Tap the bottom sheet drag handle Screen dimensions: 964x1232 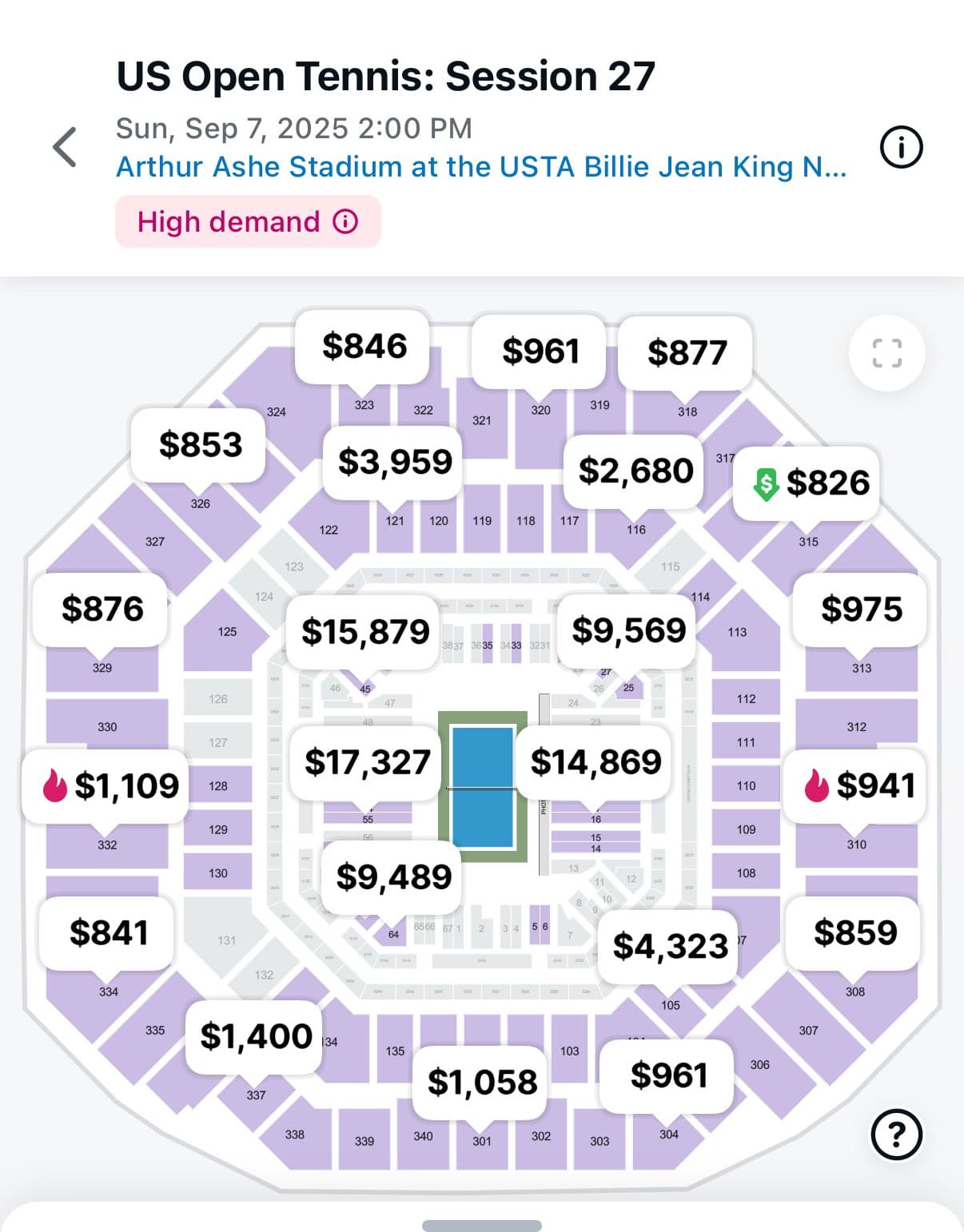click(481, 1226)
